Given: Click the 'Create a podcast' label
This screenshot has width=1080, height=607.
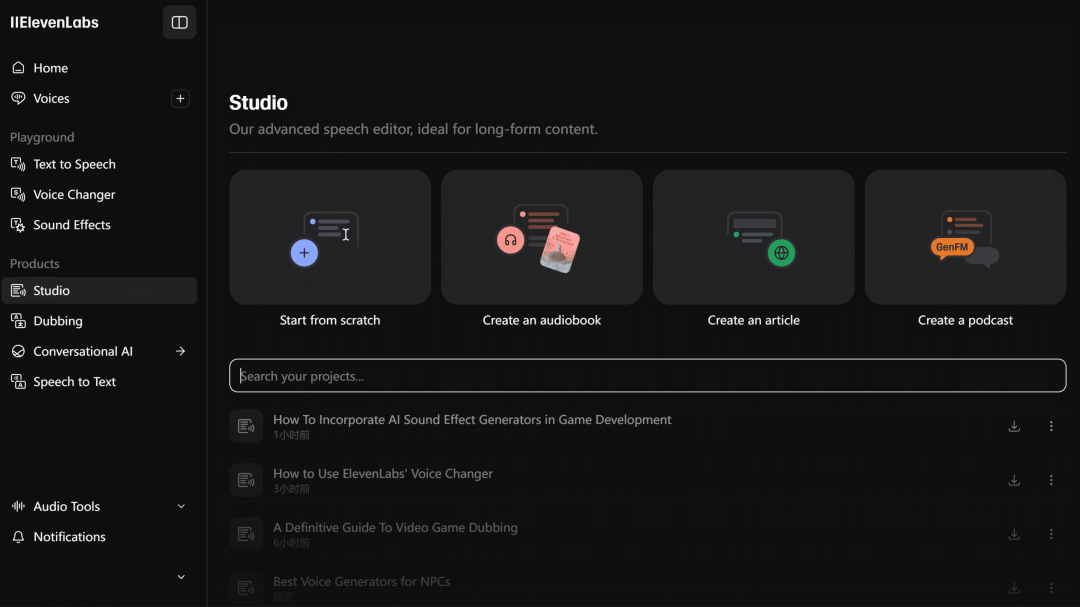Looking at the screenshot, I should [x=966, y=320].
